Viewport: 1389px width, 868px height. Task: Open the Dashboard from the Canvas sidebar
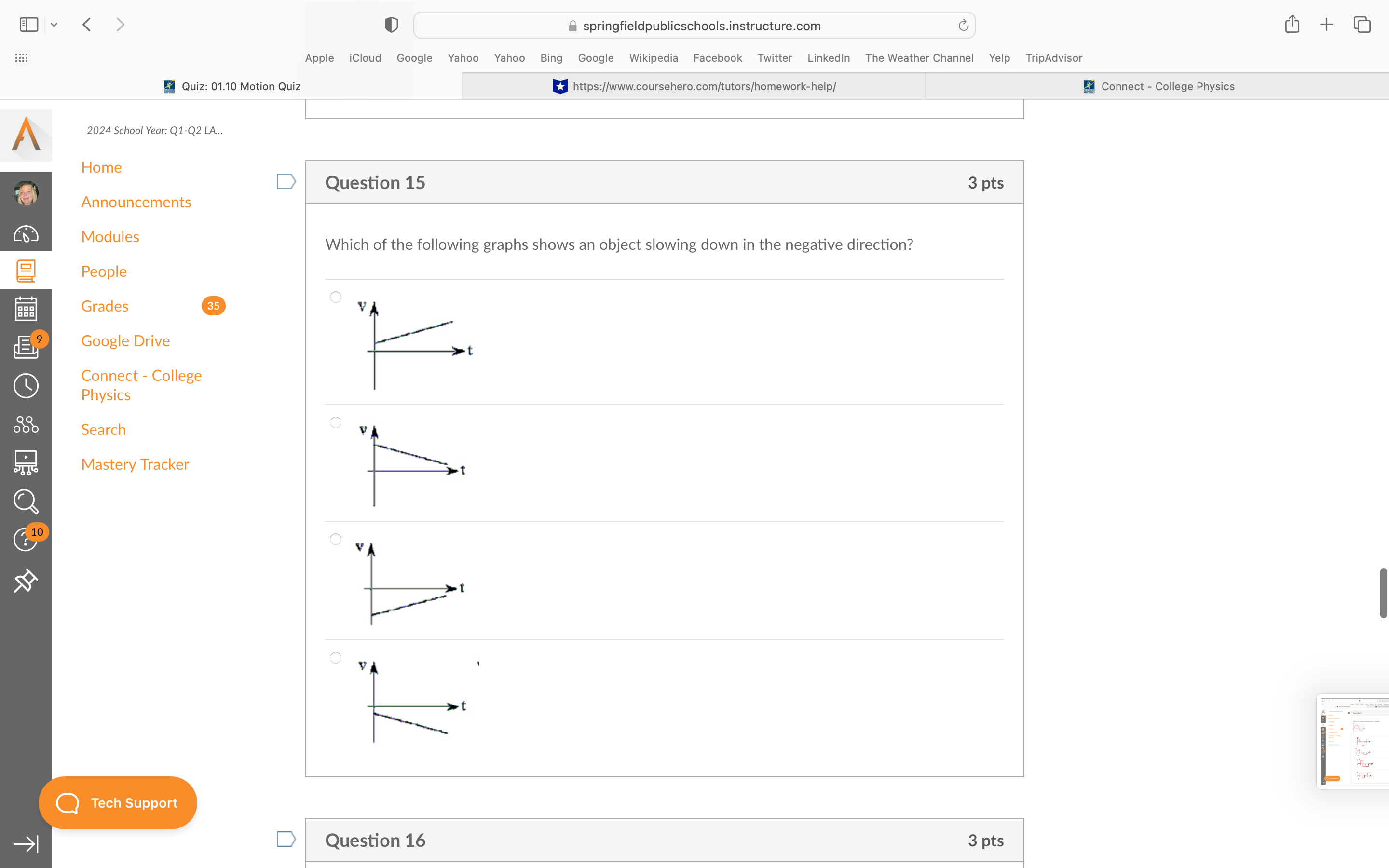(x=26, y=234)
